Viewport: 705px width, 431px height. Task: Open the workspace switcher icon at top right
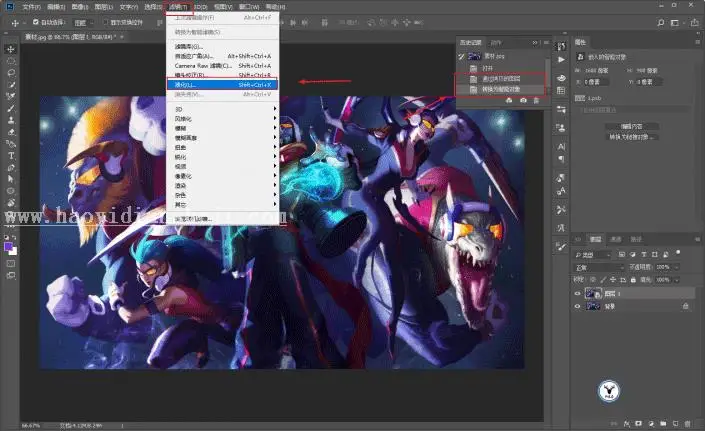coord(674,22)
